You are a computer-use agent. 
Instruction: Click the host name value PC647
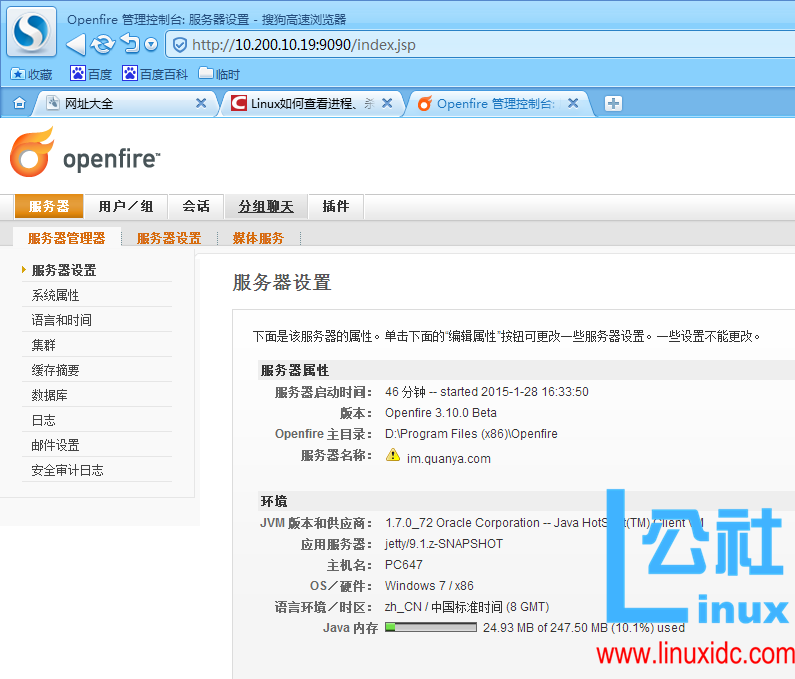(x=404, y=565)
